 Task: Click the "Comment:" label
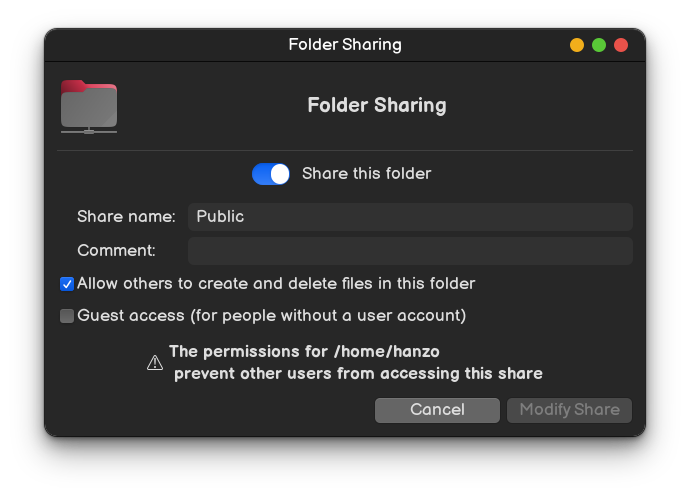tap(116, 250)
